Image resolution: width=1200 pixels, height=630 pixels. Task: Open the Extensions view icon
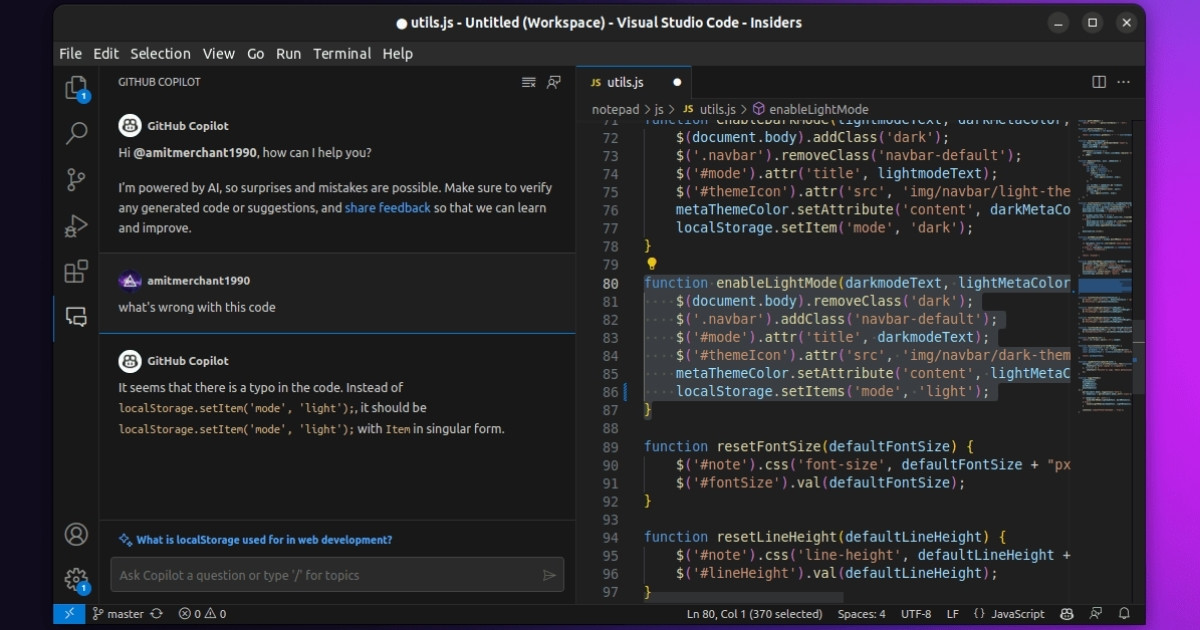click(76, 271)
